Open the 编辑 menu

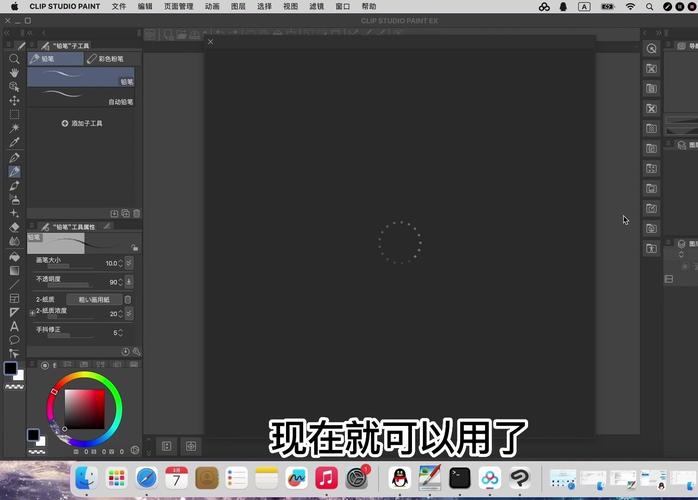tap(145, 6)
